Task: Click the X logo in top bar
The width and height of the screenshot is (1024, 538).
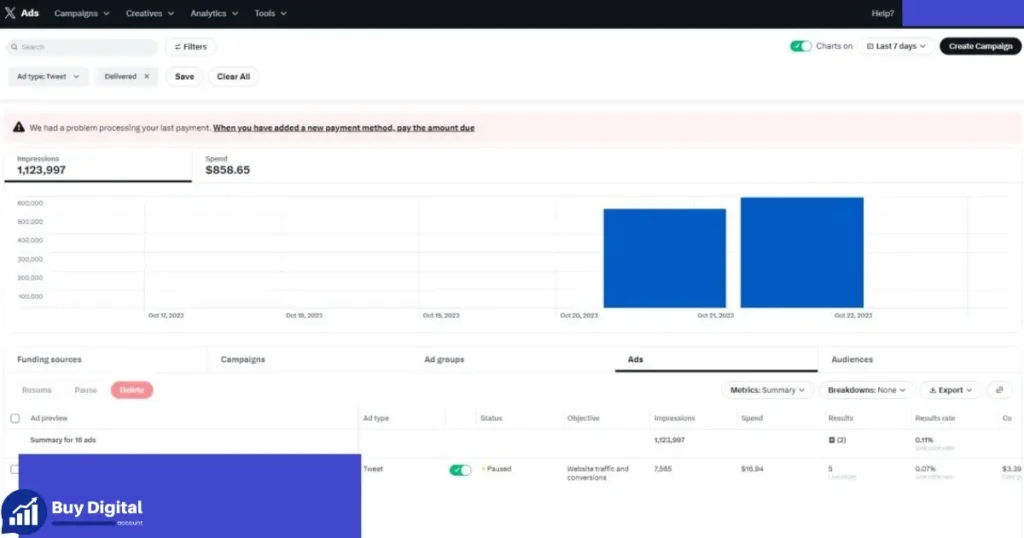Action: pos(10,13)
